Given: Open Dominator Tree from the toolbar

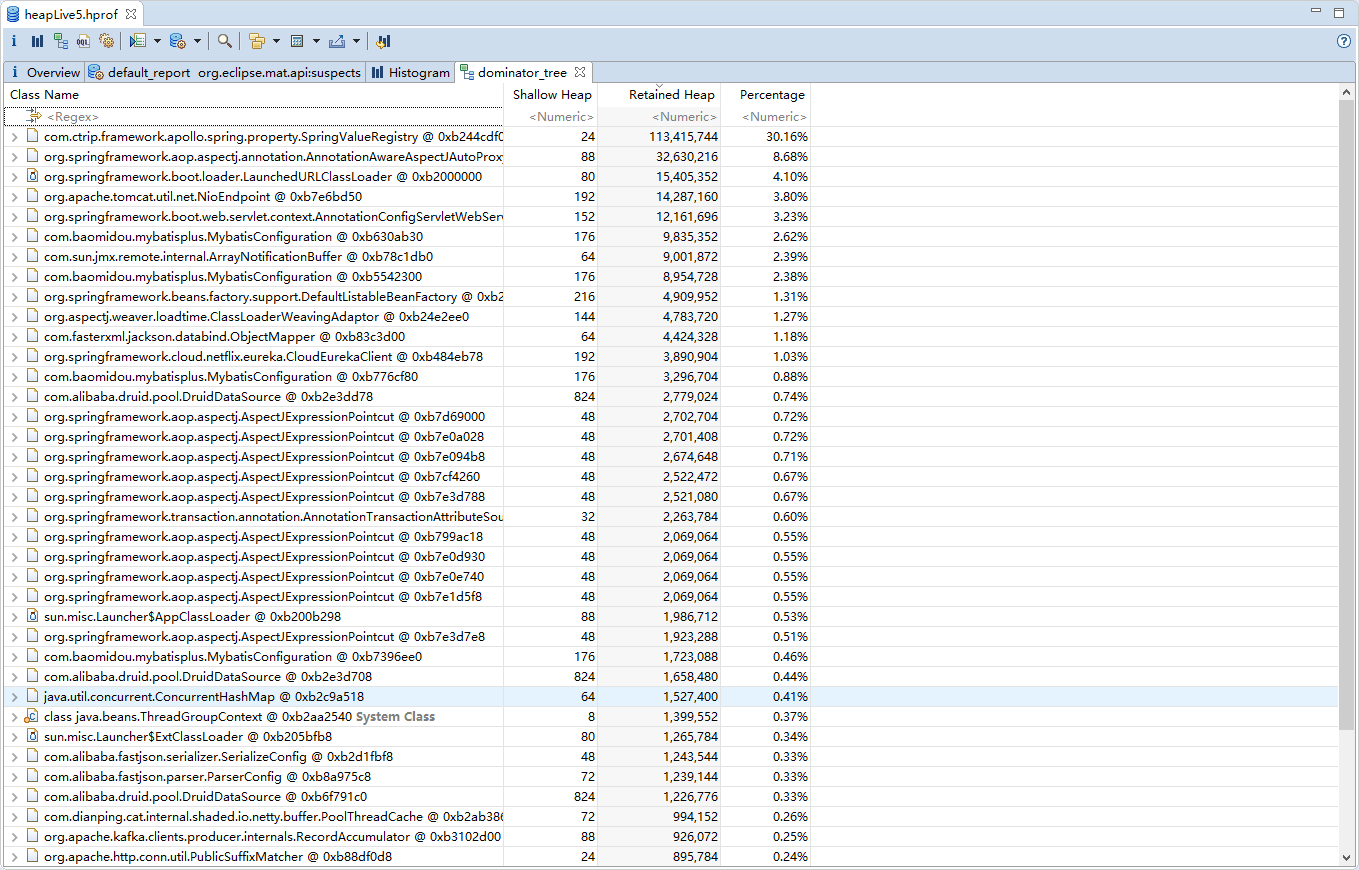Looking at the screenshot, I should point(61,41).
